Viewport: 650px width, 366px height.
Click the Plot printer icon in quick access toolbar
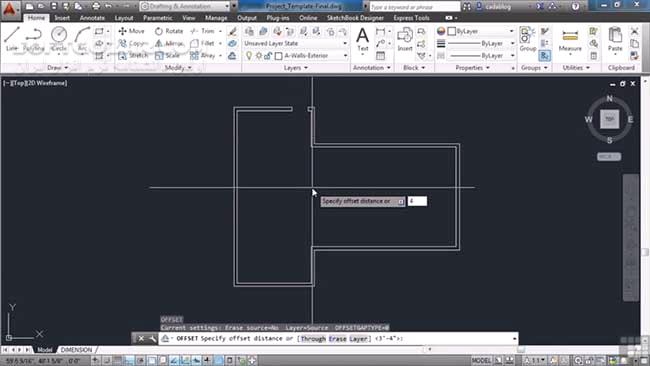[x=96, y=6]
